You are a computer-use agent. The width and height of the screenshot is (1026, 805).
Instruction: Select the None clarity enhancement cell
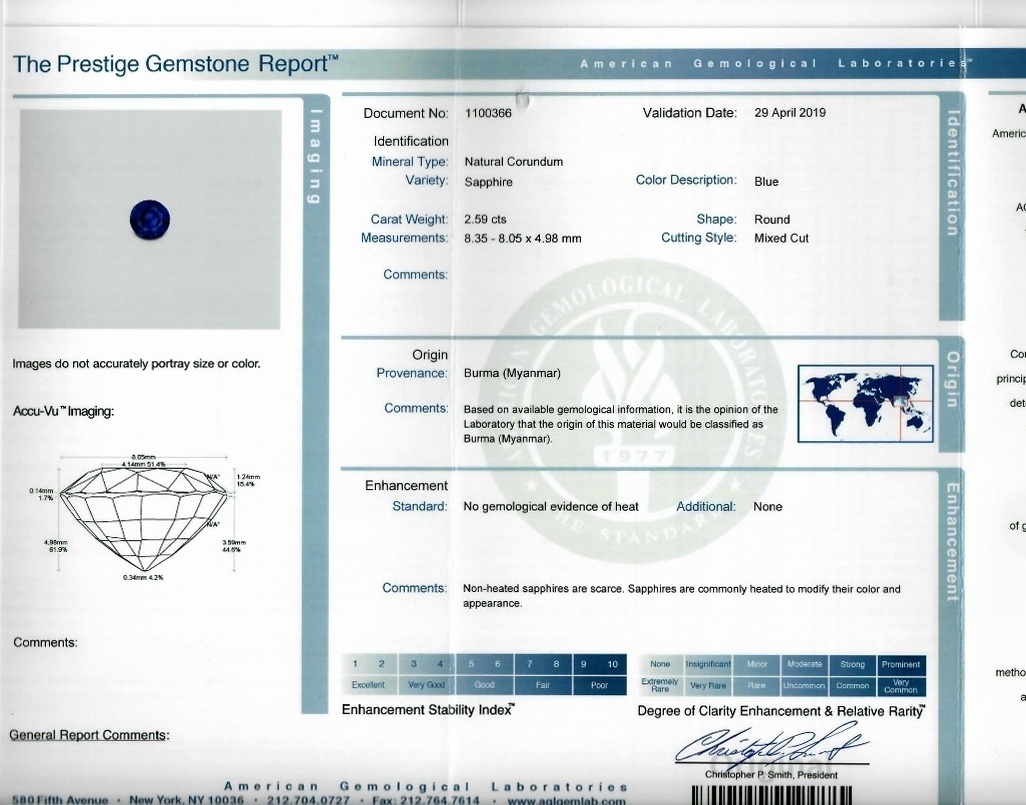click(660, 664)
